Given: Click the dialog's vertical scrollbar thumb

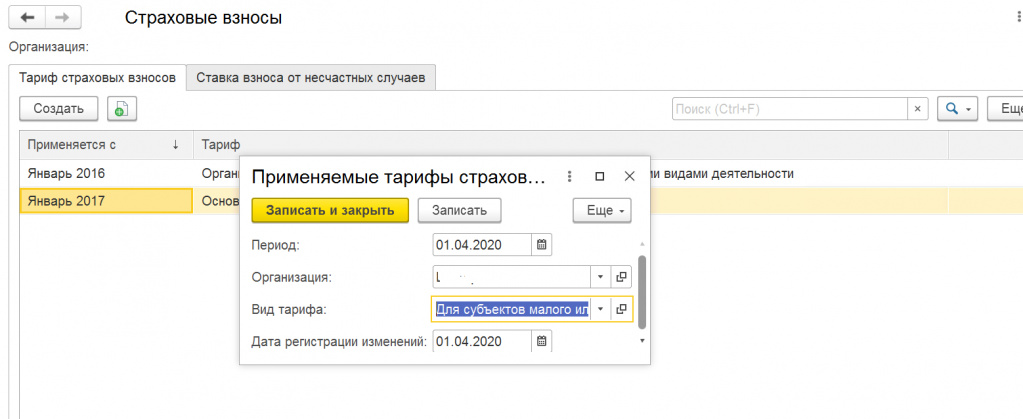Looking at the screenshot, I should click(642, 290).
